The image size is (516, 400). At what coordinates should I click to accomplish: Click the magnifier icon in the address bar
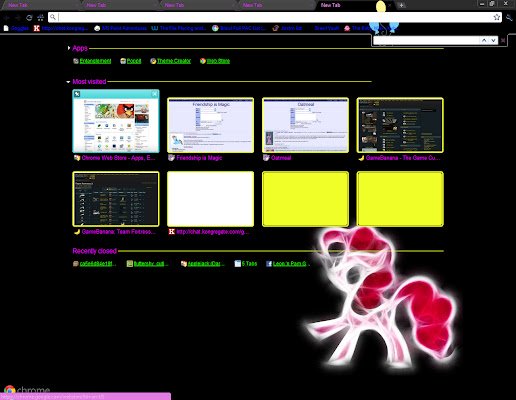point(53,17)
